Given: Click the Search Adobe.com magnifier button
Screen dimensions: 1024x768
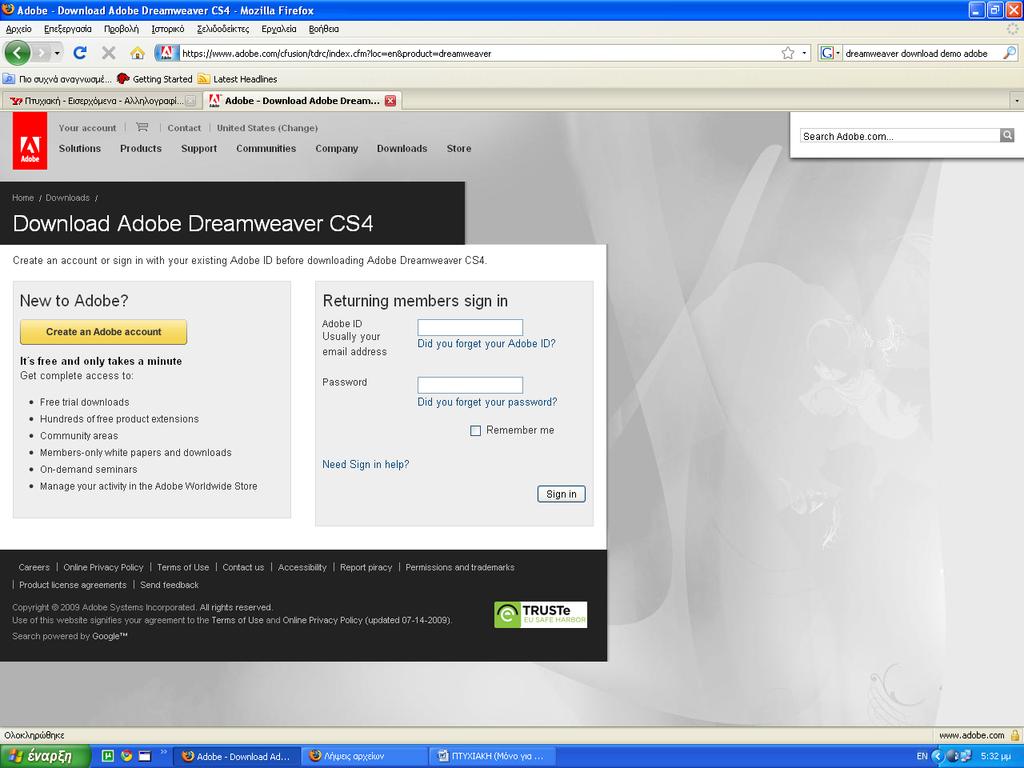Looking at the screenshot, I should tap(1007, 135).
